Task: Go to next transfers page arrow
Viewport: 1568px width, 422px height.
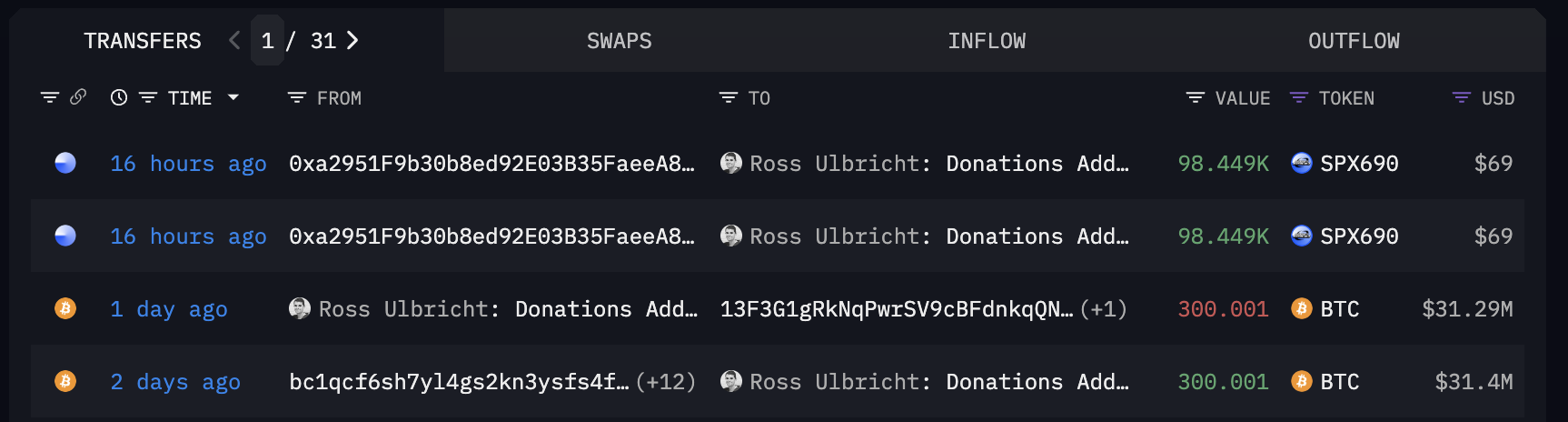Action: tap(352, 40)
